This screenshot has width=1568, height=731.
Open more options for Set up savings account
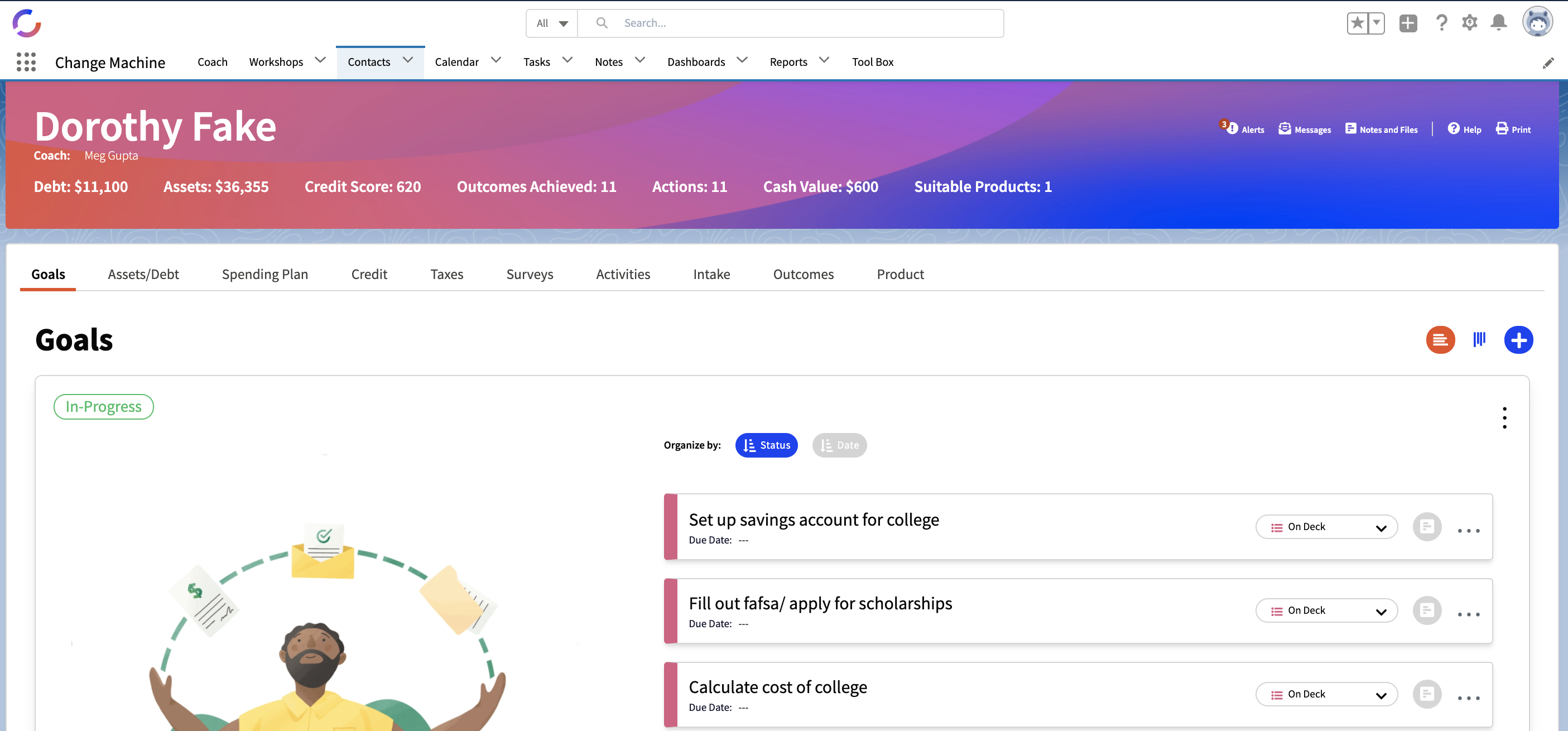click(x=1469, y=531)
